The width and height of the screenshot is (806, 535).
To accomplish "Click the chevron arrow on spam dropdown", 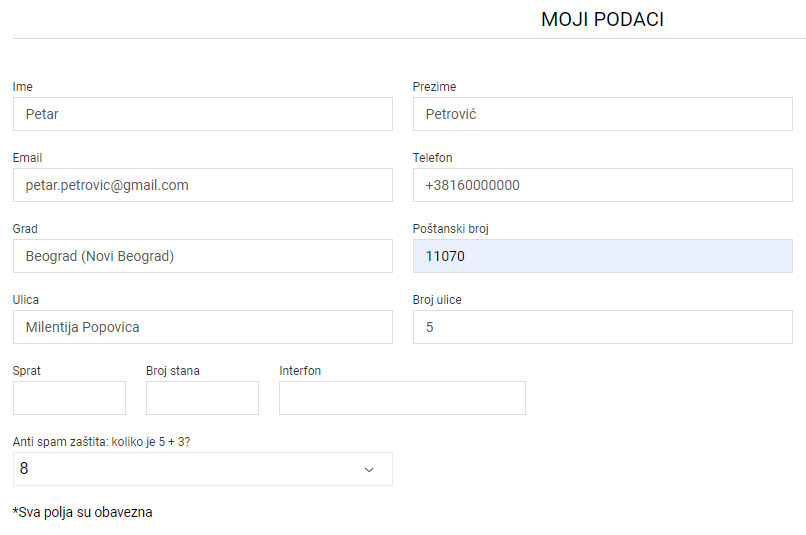I will coord(369,470).
